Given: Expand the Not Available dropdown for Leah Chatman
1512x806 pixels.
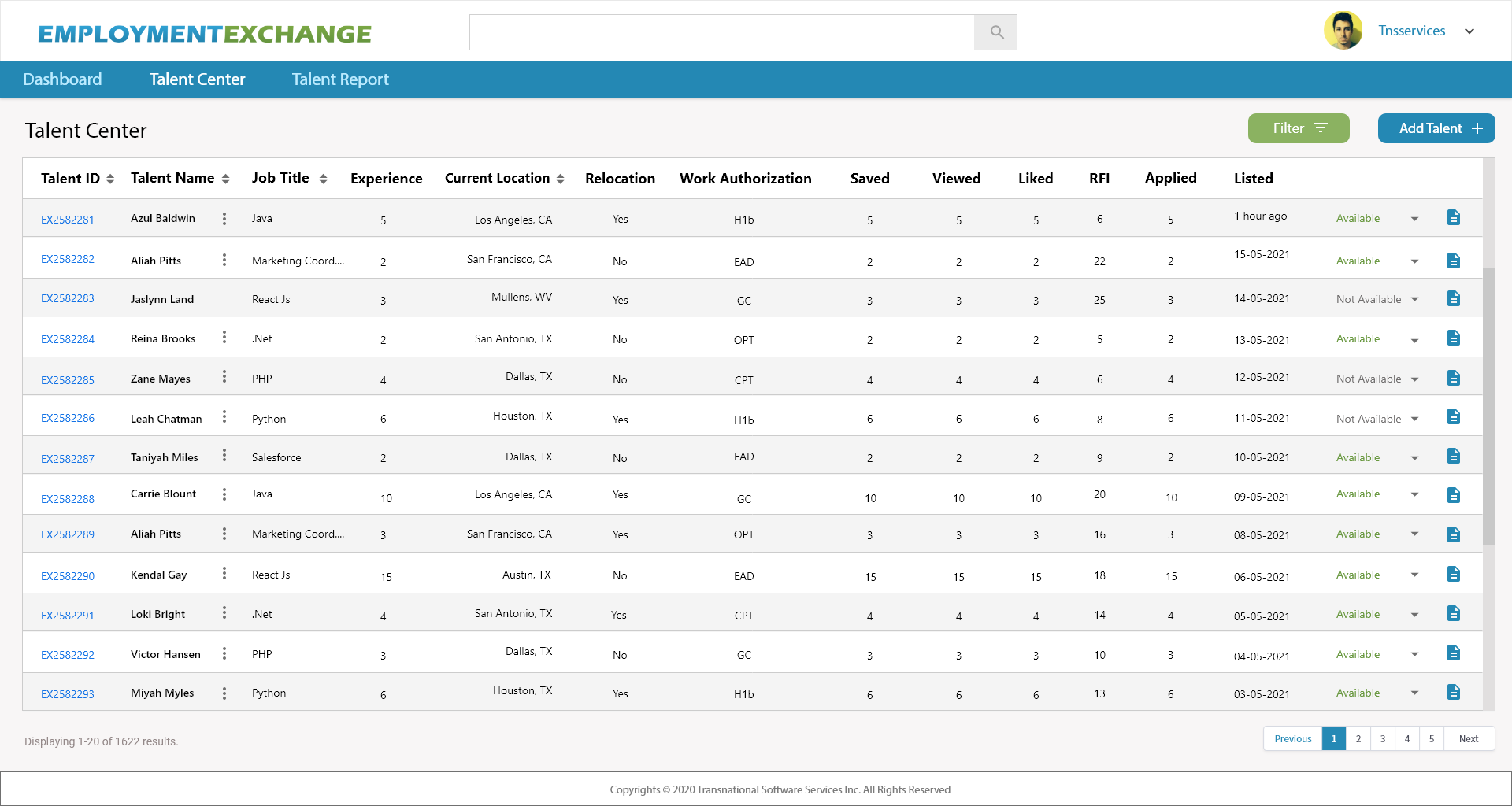Looking at the screenshot, I should coord(1415,419).
